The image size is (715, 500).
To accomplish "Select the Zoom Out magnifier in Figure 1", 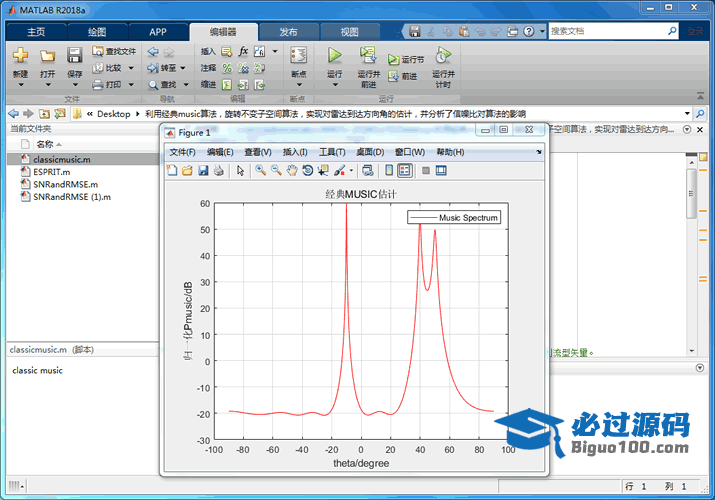I will 275,171.
